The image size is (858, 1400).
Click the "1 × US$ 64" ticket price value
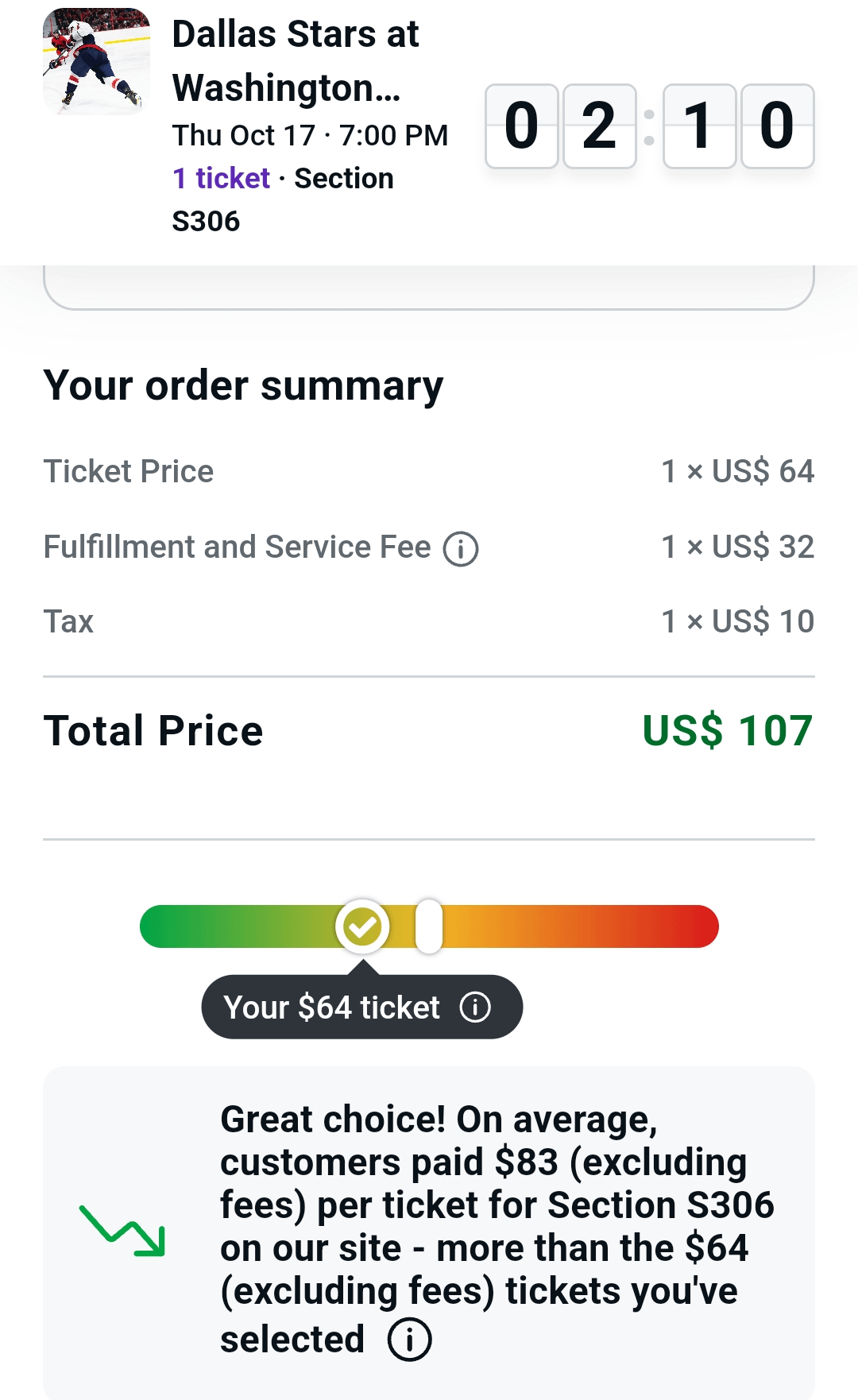[x=737, y=472]
